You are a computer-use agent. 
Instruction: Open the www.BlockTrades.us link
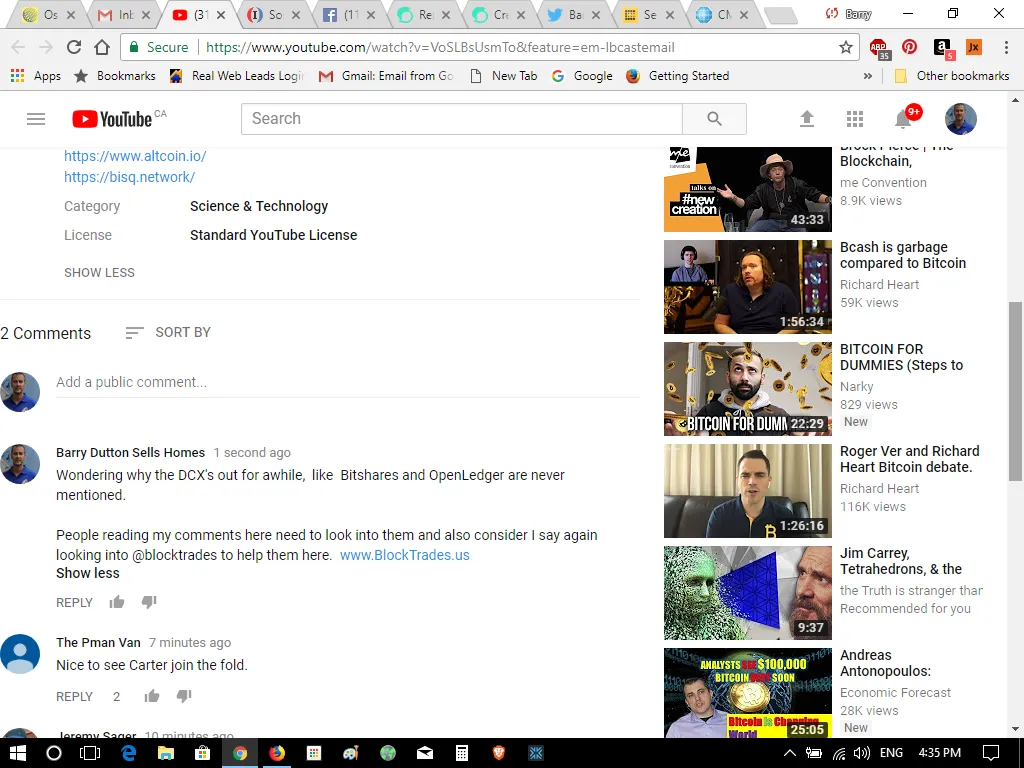pos(405,555)
